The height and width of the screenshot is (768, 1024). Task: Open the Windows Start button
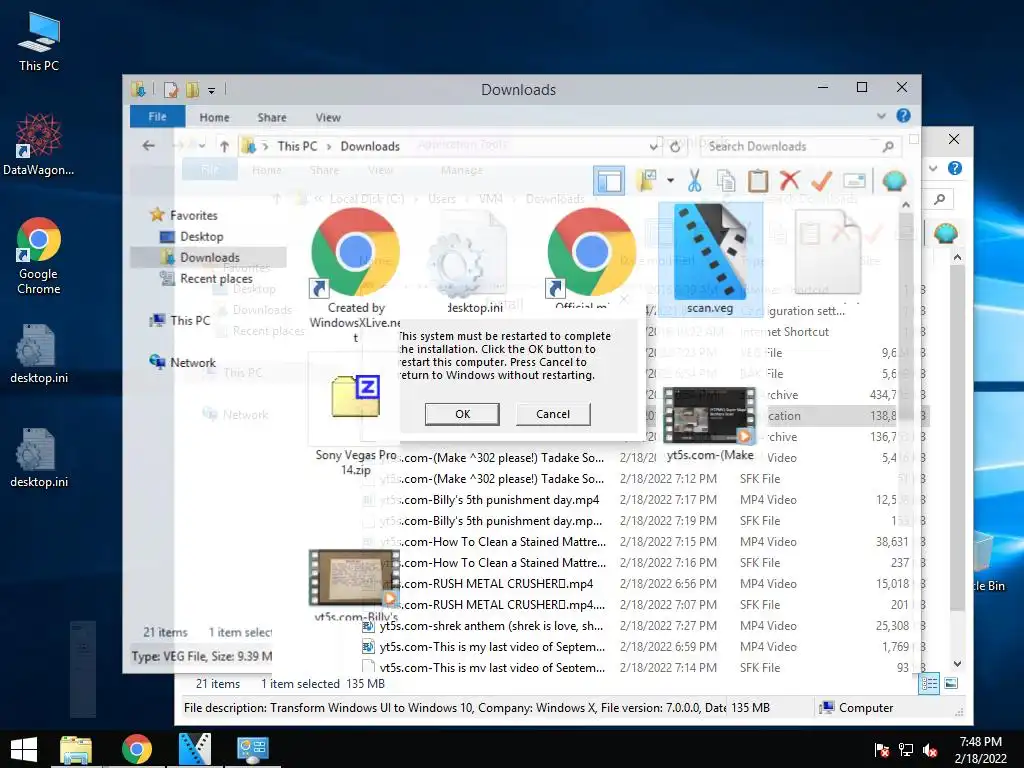click(24, 749)
